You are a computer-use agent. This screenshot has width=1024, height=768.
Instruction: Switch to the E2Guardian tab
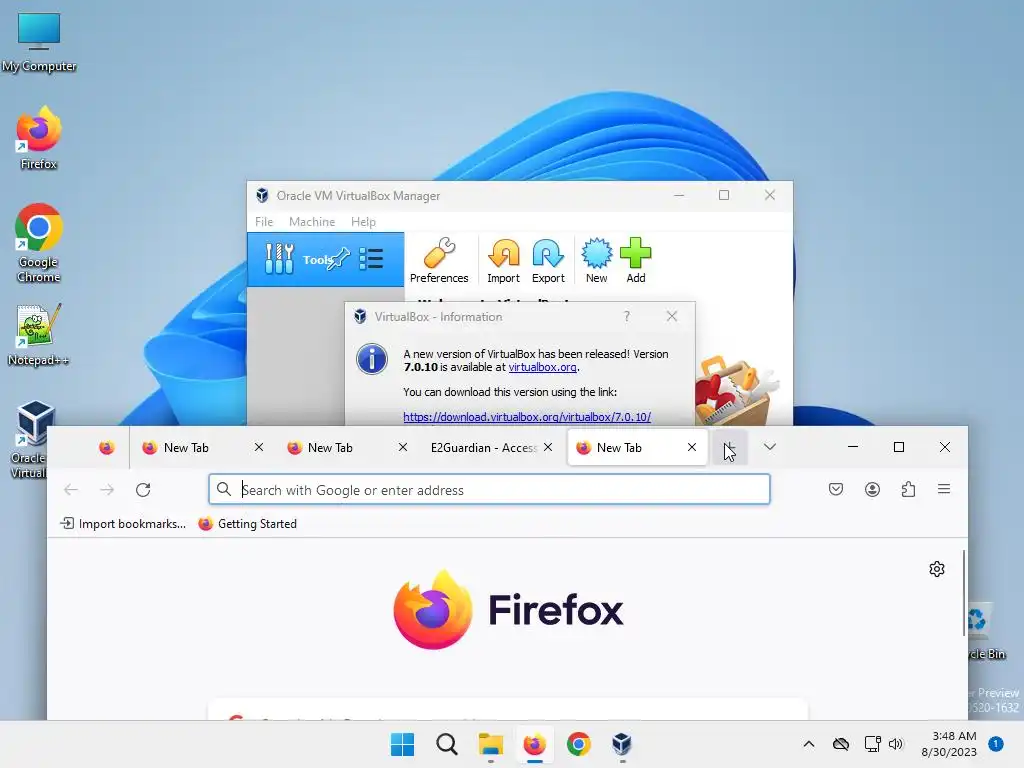click(x=483, y=447)
